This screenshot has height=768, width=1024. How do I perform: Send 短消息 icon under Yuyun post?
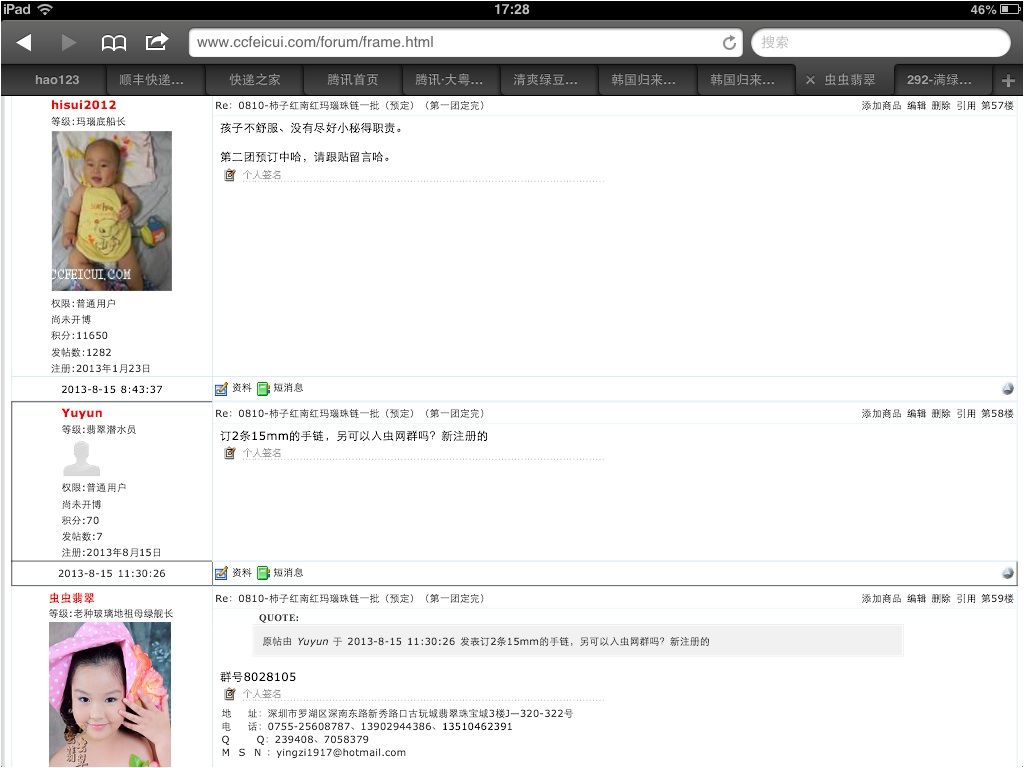click(x=263, y=573)
